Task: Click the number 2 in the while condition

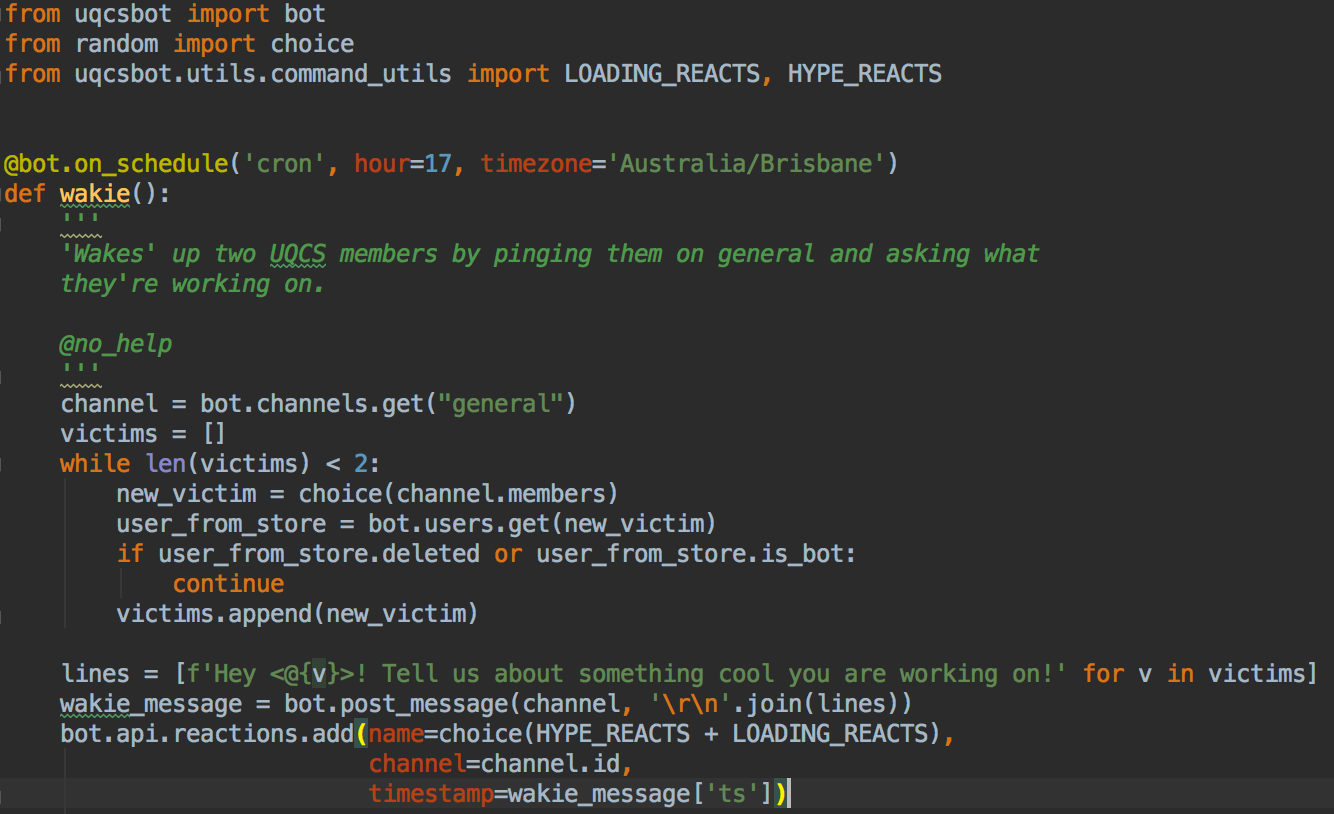Action: coord(361,464)
